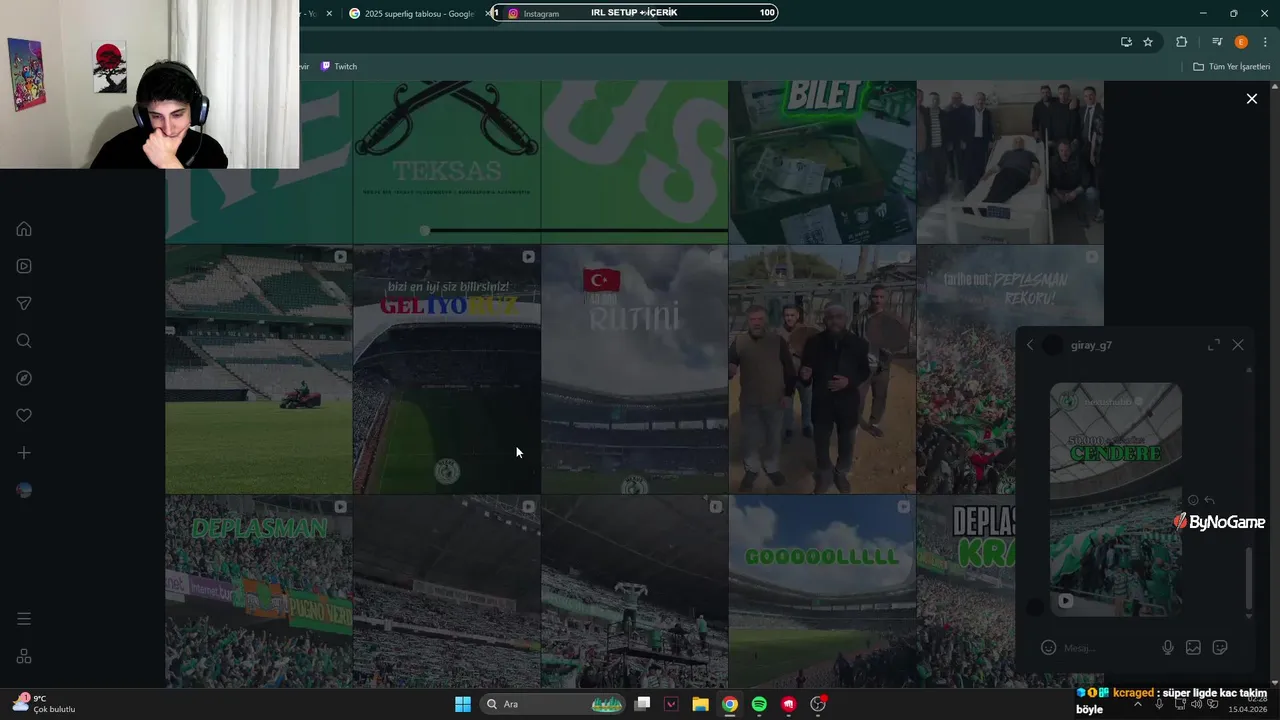Expand the giray_g7 chat to full view
This screenshot has width=1280, height=720.
pyautogui.click(x=1213, y=345)
